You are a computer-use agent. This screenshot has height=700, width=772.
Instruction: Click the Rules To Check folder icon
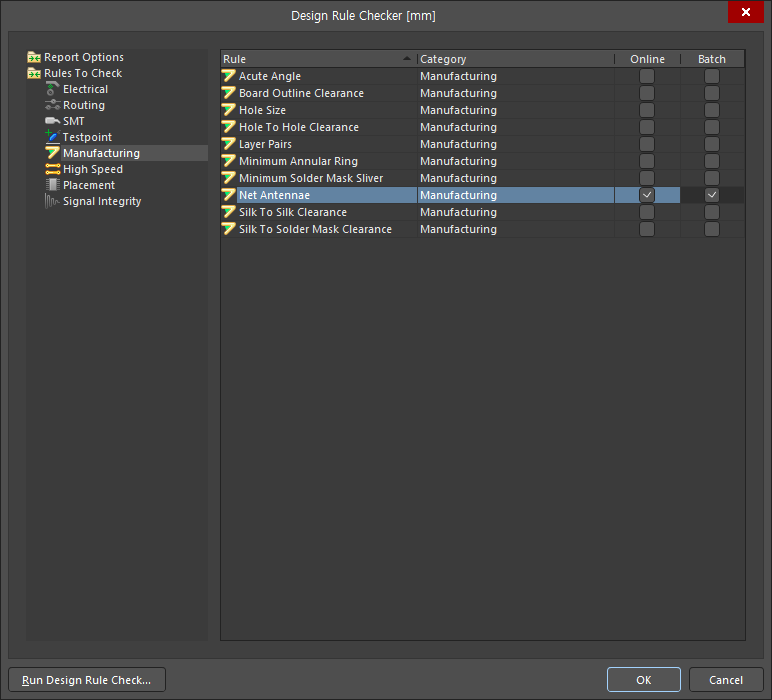tap(34, 73)
